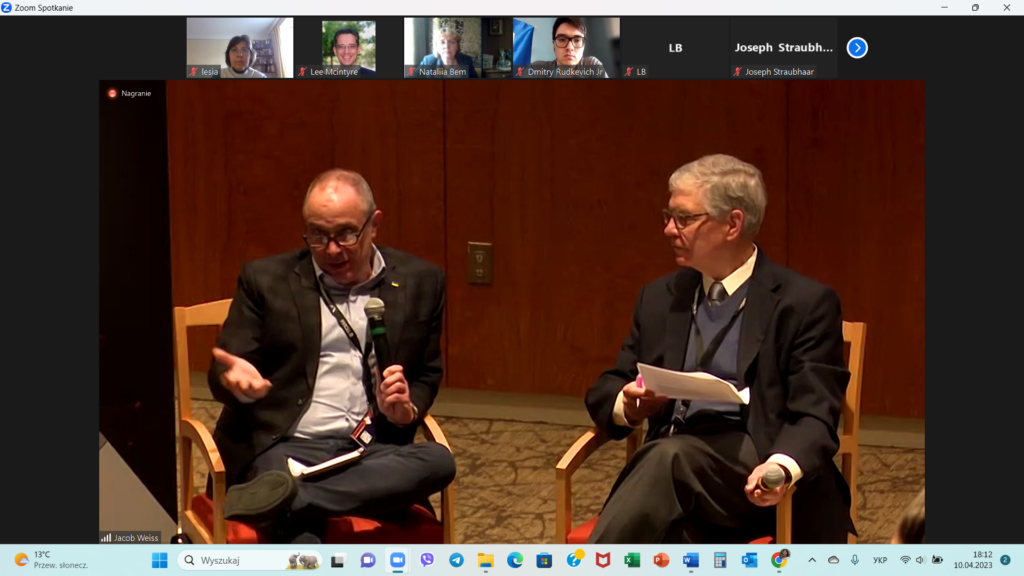The height and width of the screenshot is (576, 1024).
Task: Click the Joseph Straubhaar participant tile
Action: 783,47
